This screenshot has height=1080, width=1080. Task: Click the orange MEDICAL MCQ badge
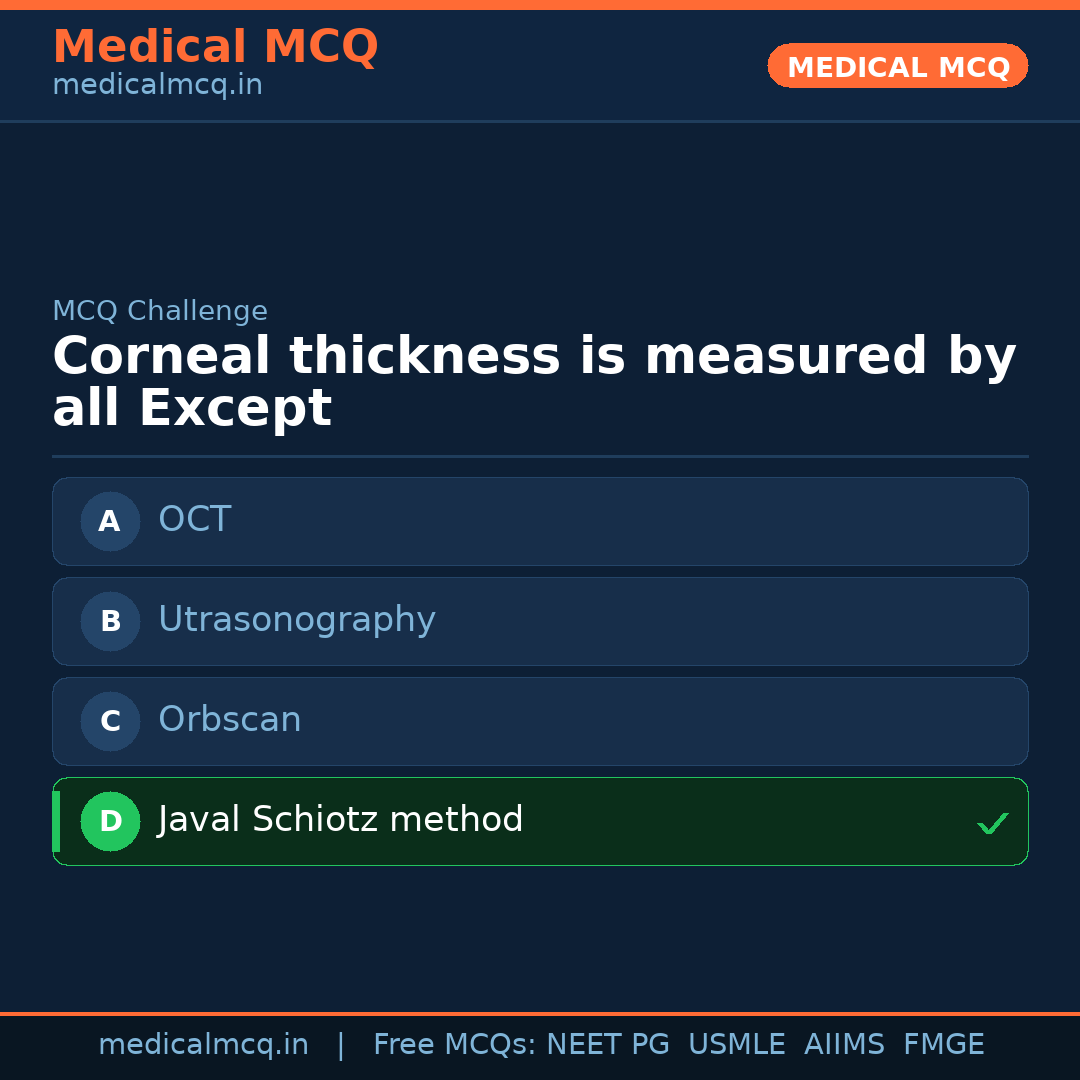coord(897,66)
